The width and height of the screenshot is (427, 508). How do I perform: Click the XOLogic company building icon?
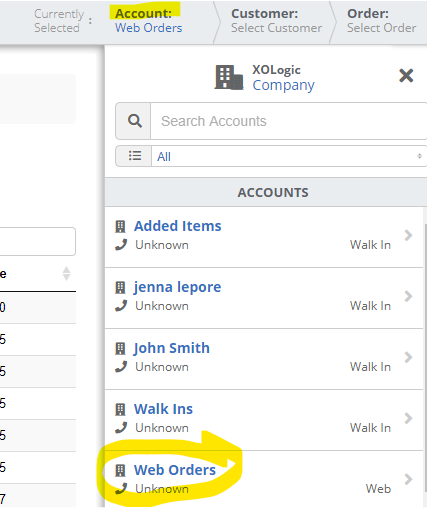tap(229, 77)
